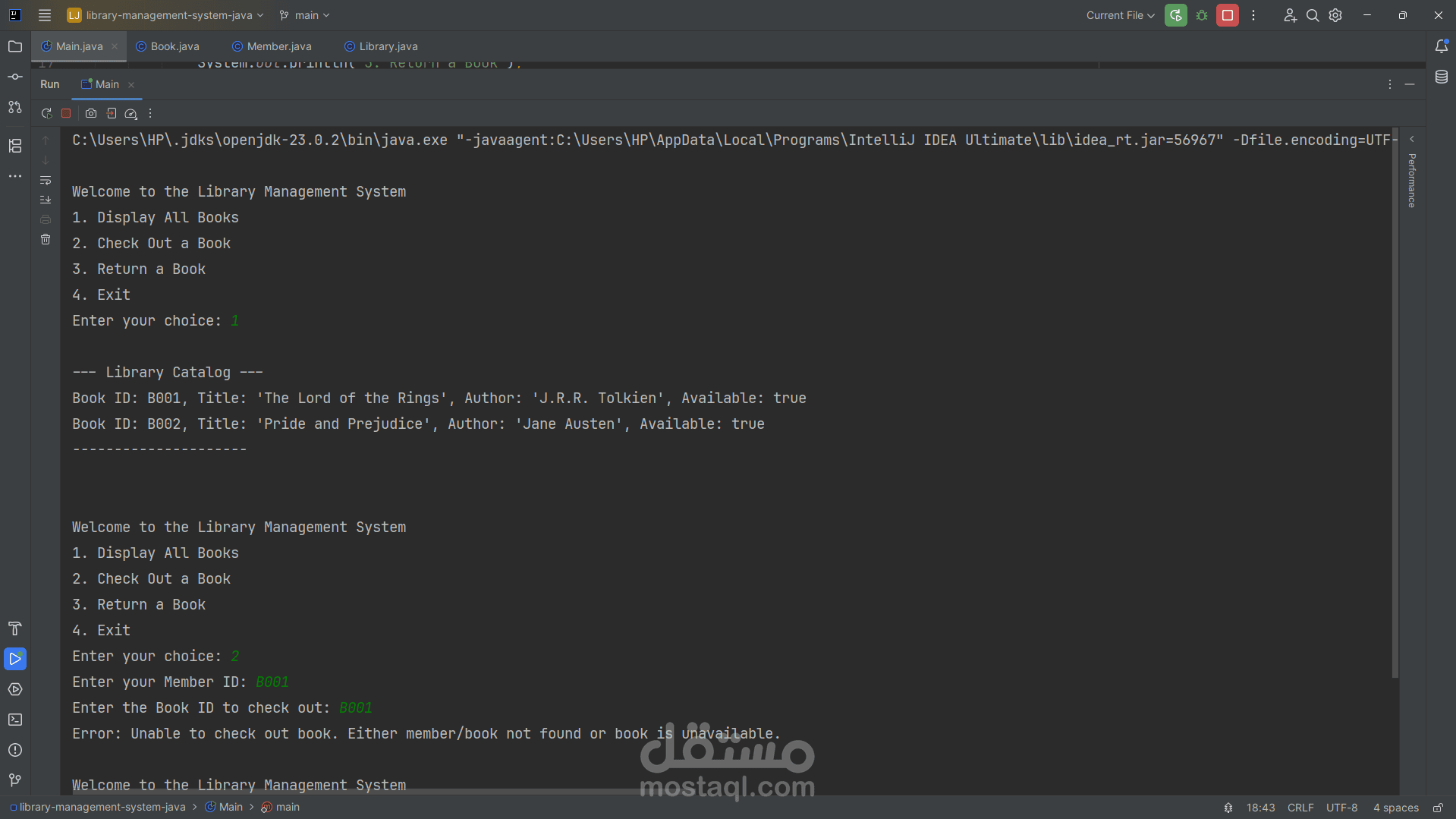Close the Main run tab
The height and width of the screenshot is (819, 1456).
point(131,85)
